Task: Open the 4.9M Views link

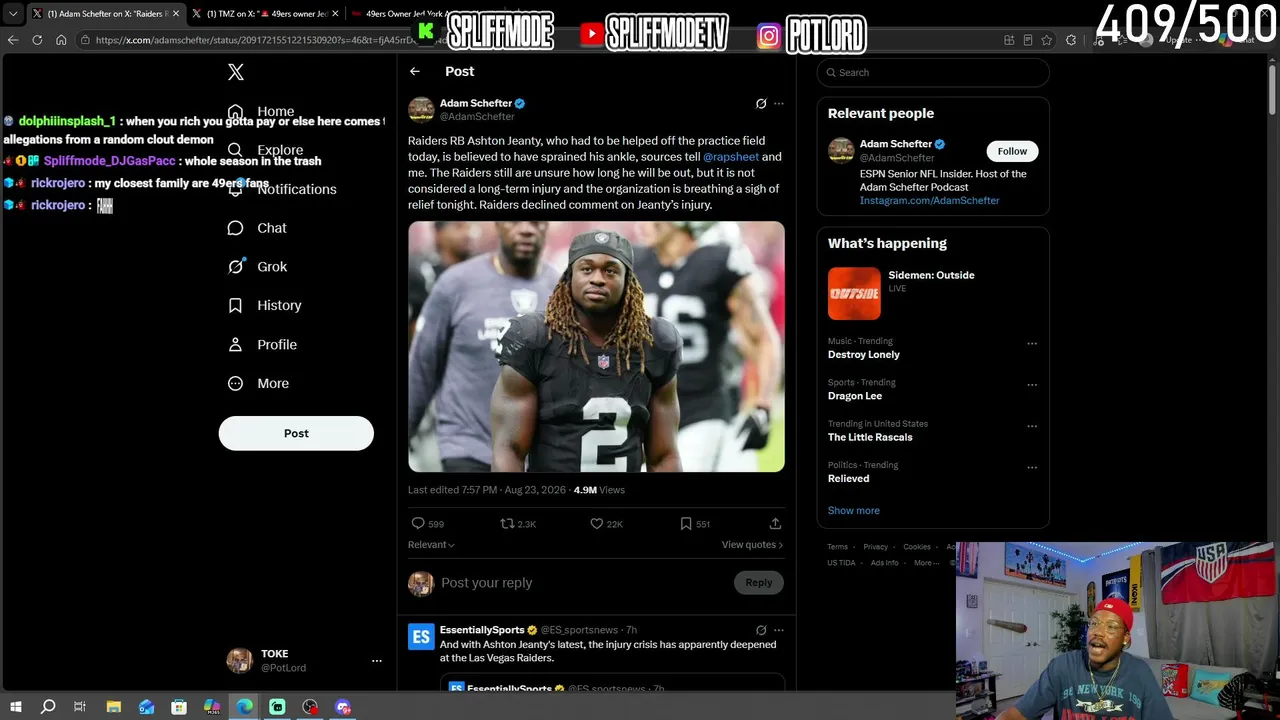Action: pos(599,490)
